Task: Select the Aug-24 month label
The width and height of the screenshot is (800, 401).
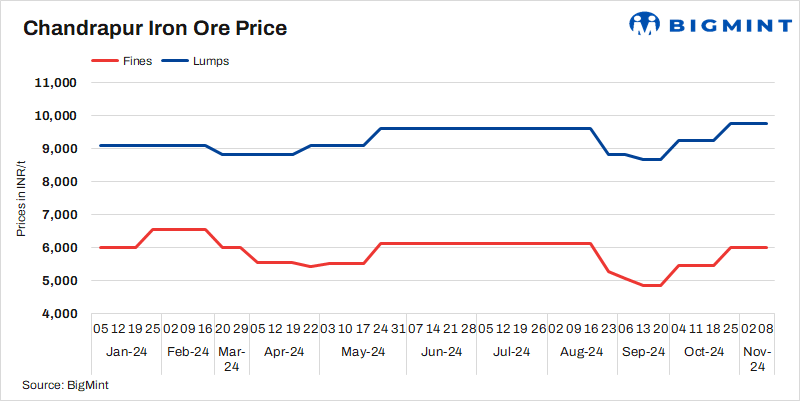Action: pos(581,352)
